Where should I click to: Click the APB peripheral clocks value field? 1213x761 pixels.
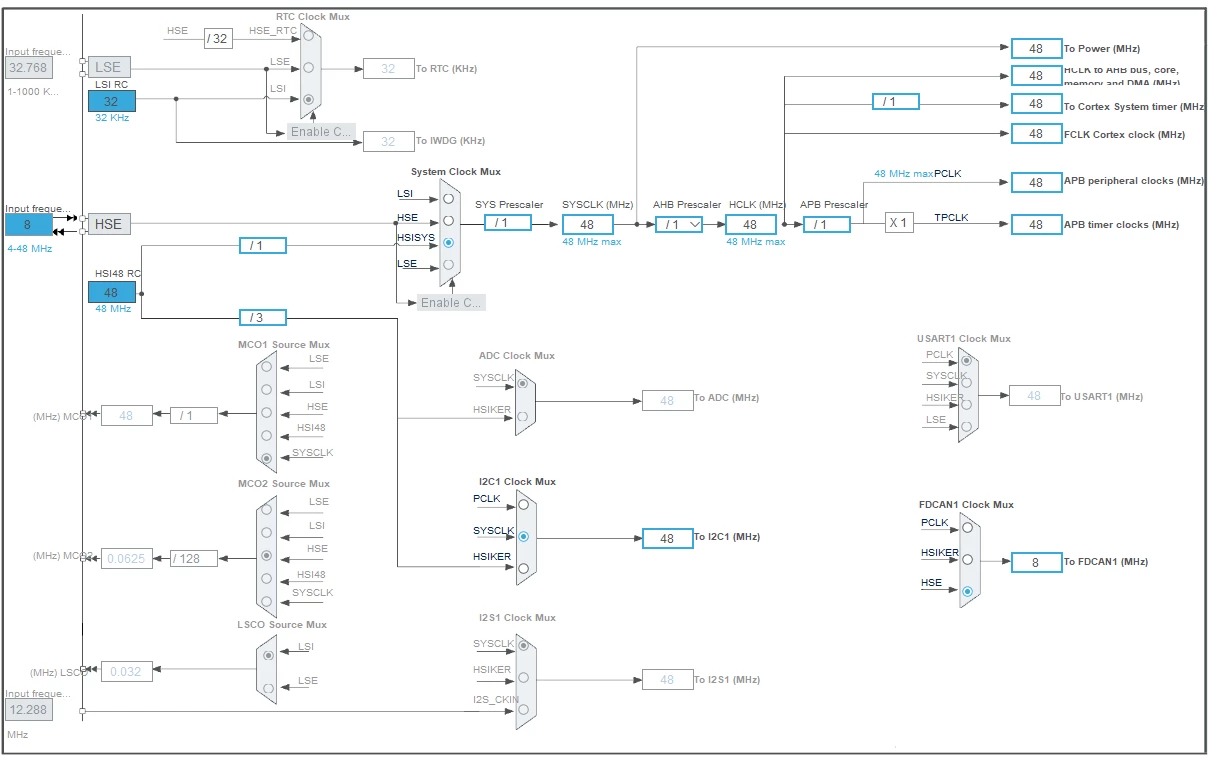[x=1036, y=182]
